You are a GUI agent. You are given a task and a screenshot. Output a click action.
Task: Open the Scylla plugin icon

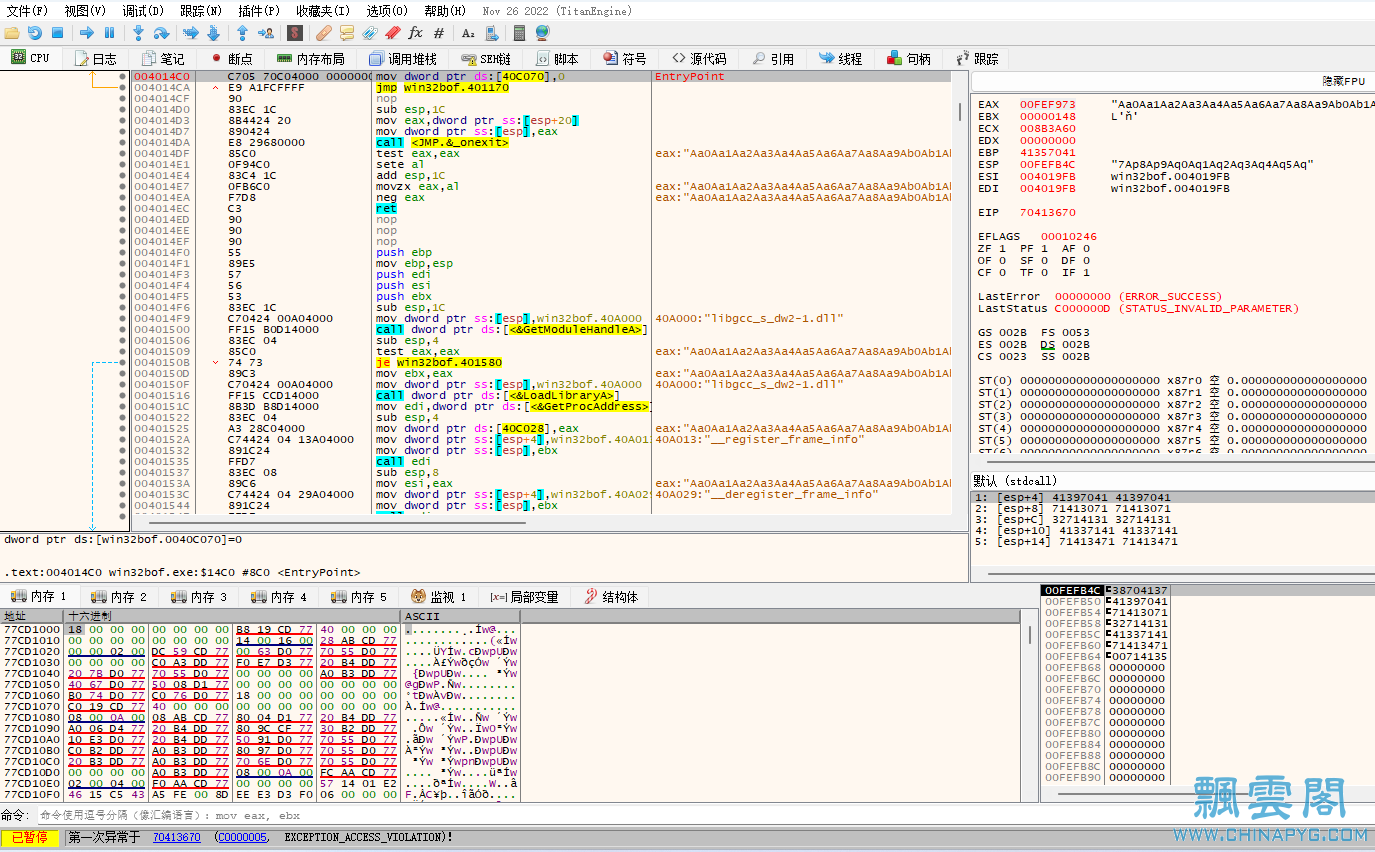tap(295, 33)
